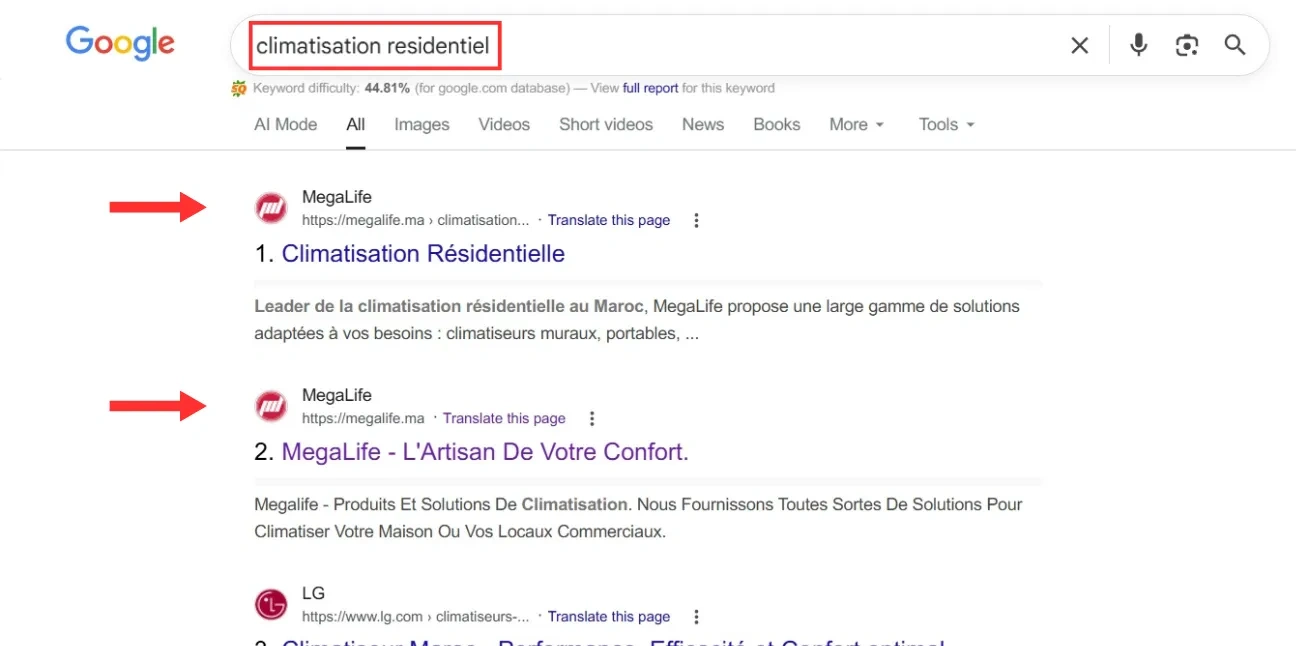Click the magnifying glass to search
This screenshot has height=646, width=1296.
[1235, 45]
